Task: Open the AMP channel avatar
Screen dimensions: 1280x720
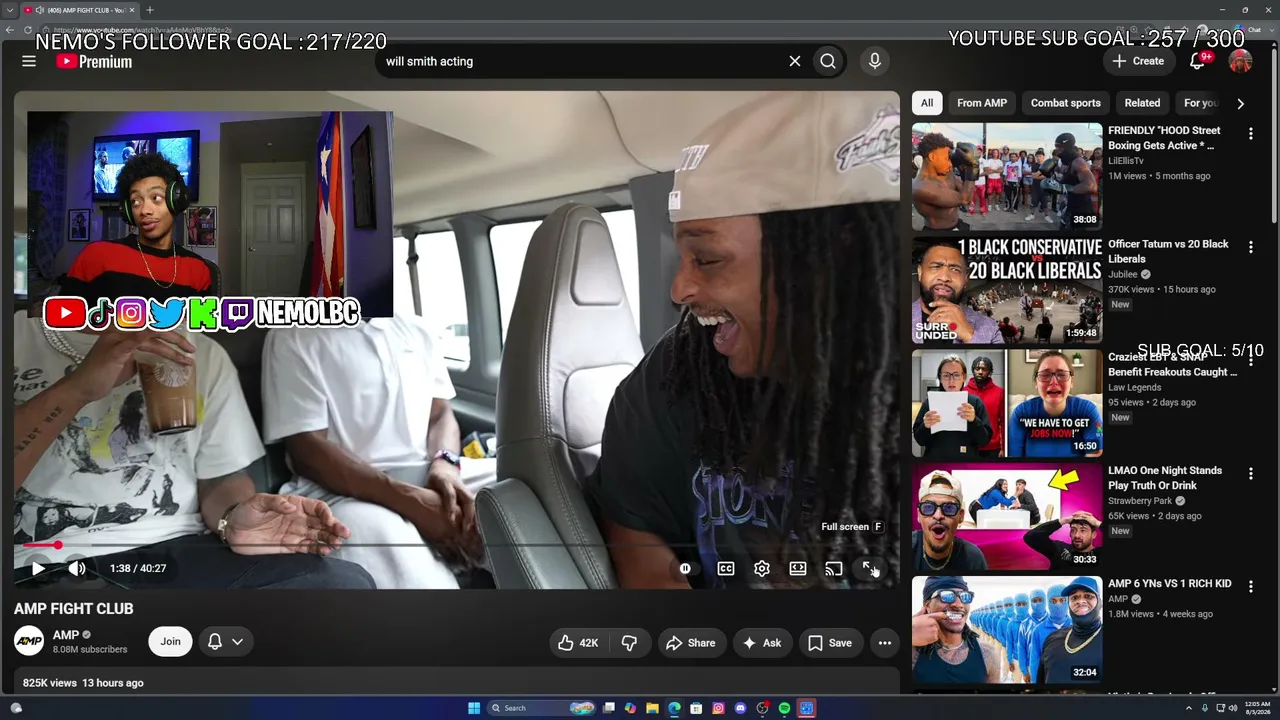Action: pos(29,641)
